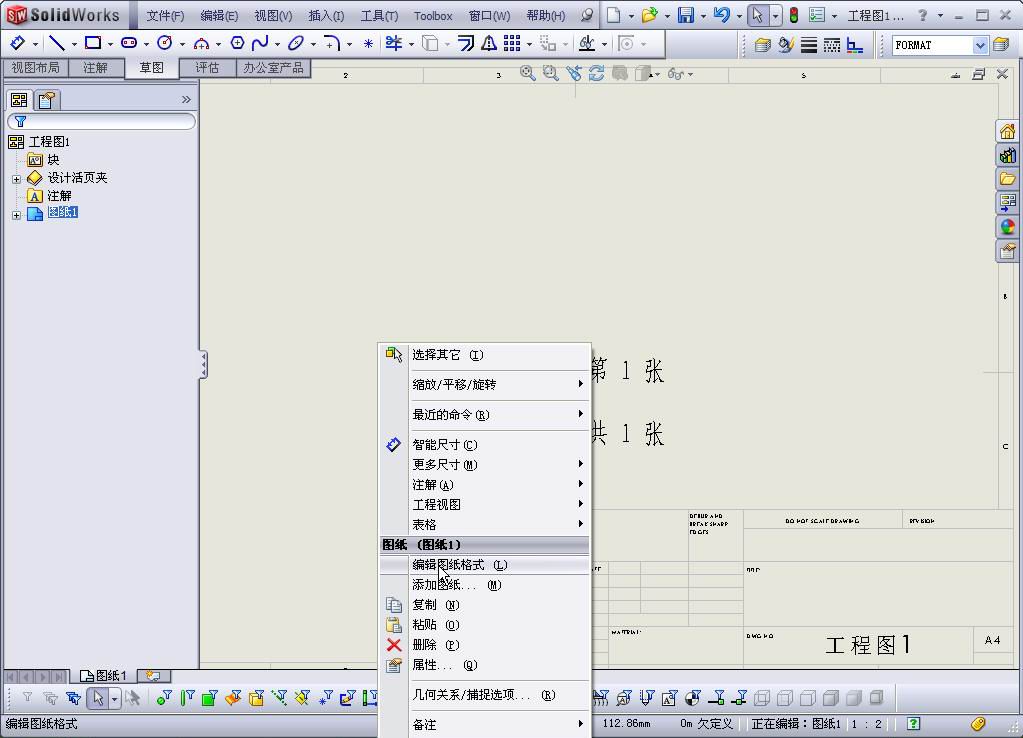The width and height of the screenshot is (1023, 738).
Task: Open Rectangle tool dropdown arrow
Action: point(110,44)
